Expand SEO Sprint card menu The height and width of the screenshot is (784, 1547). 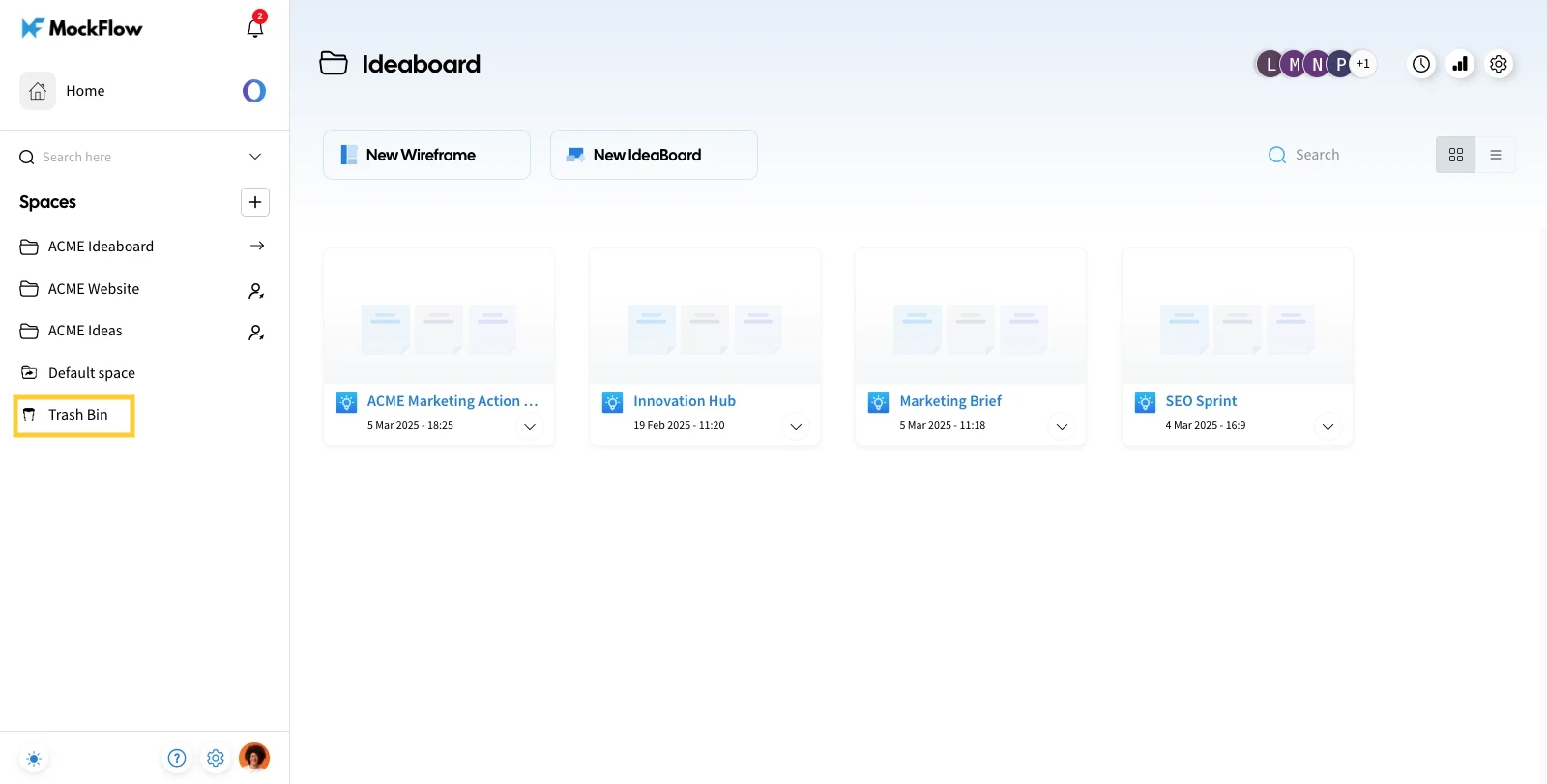tap(1328, 426)
